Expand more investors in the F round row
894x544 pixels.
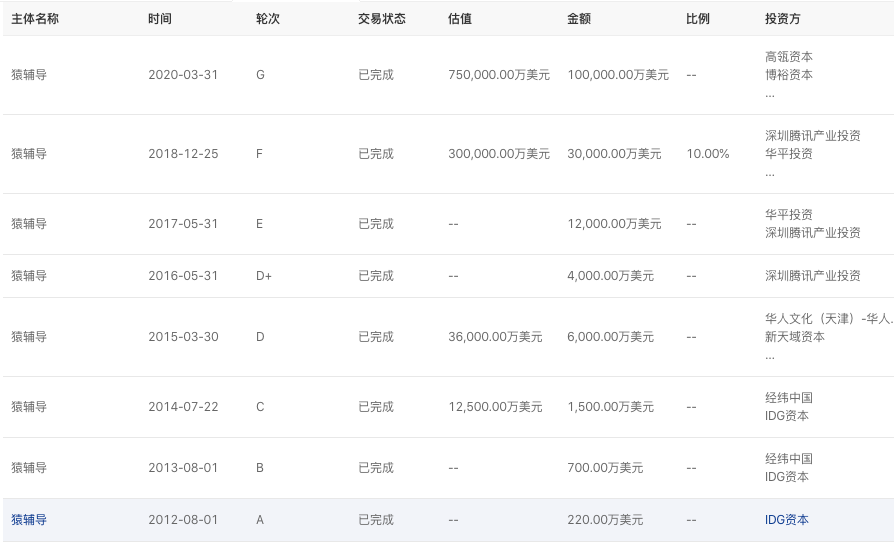click(769, 173)
